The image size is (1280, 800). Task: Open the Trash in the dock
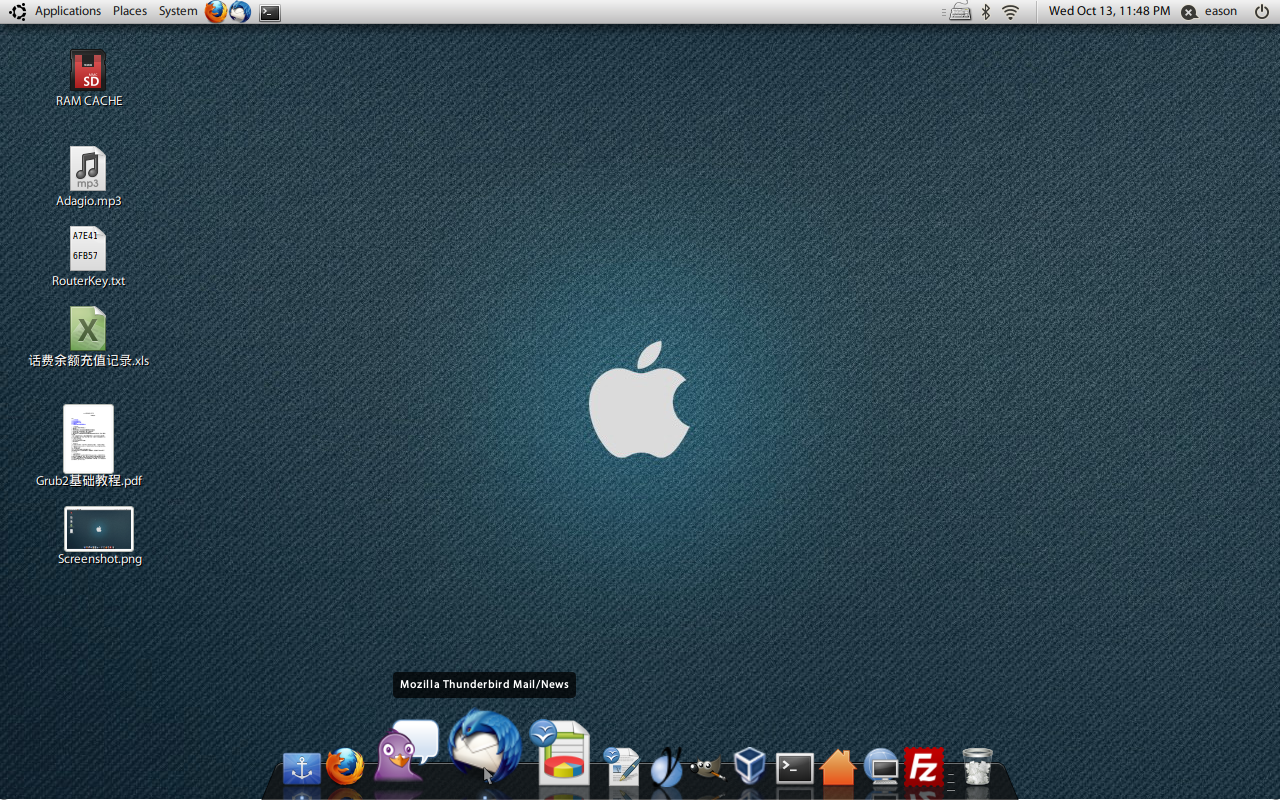977,767
